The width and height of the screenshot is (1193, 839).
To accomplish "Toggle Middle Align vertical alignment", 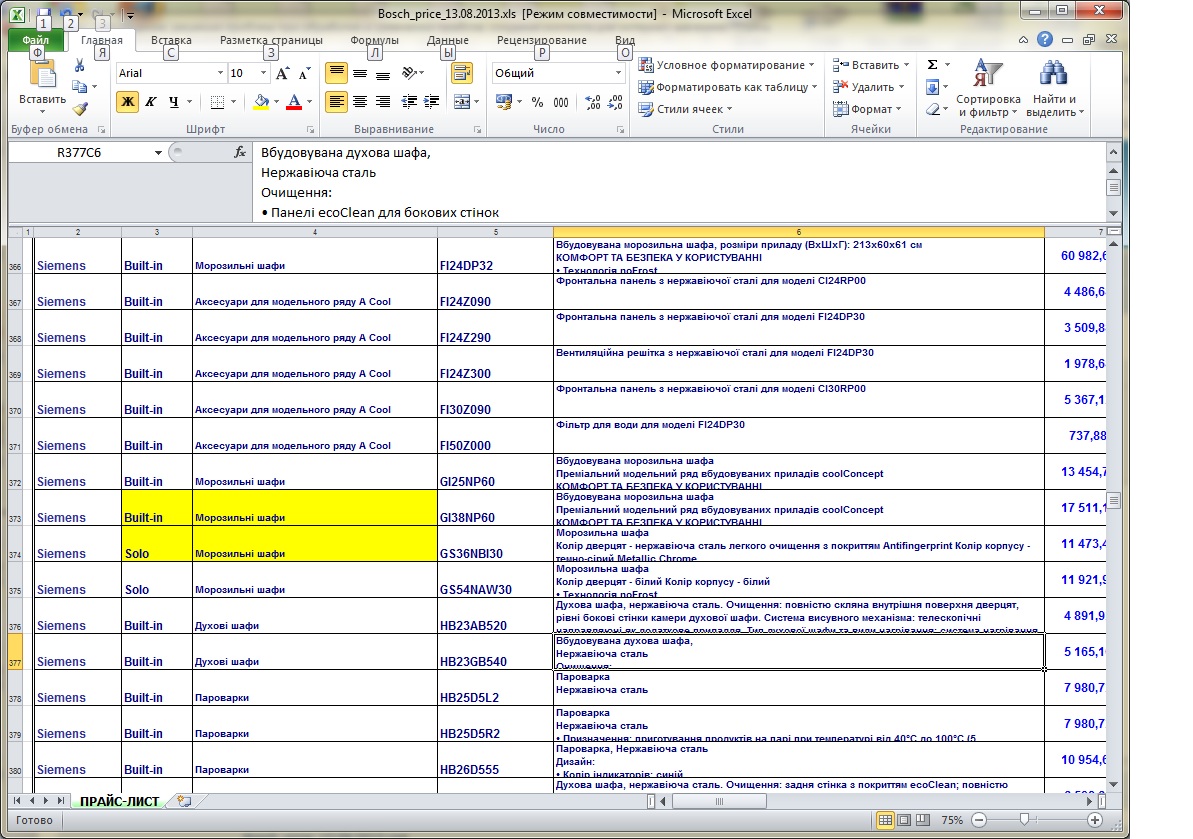I will [360, 73].
